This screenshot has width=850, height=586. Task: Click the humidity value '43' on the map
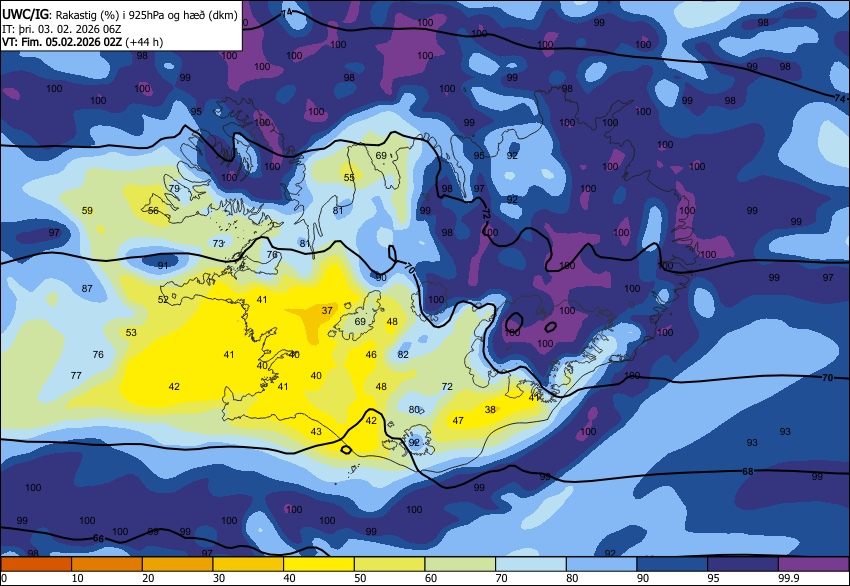click(316, 432)
